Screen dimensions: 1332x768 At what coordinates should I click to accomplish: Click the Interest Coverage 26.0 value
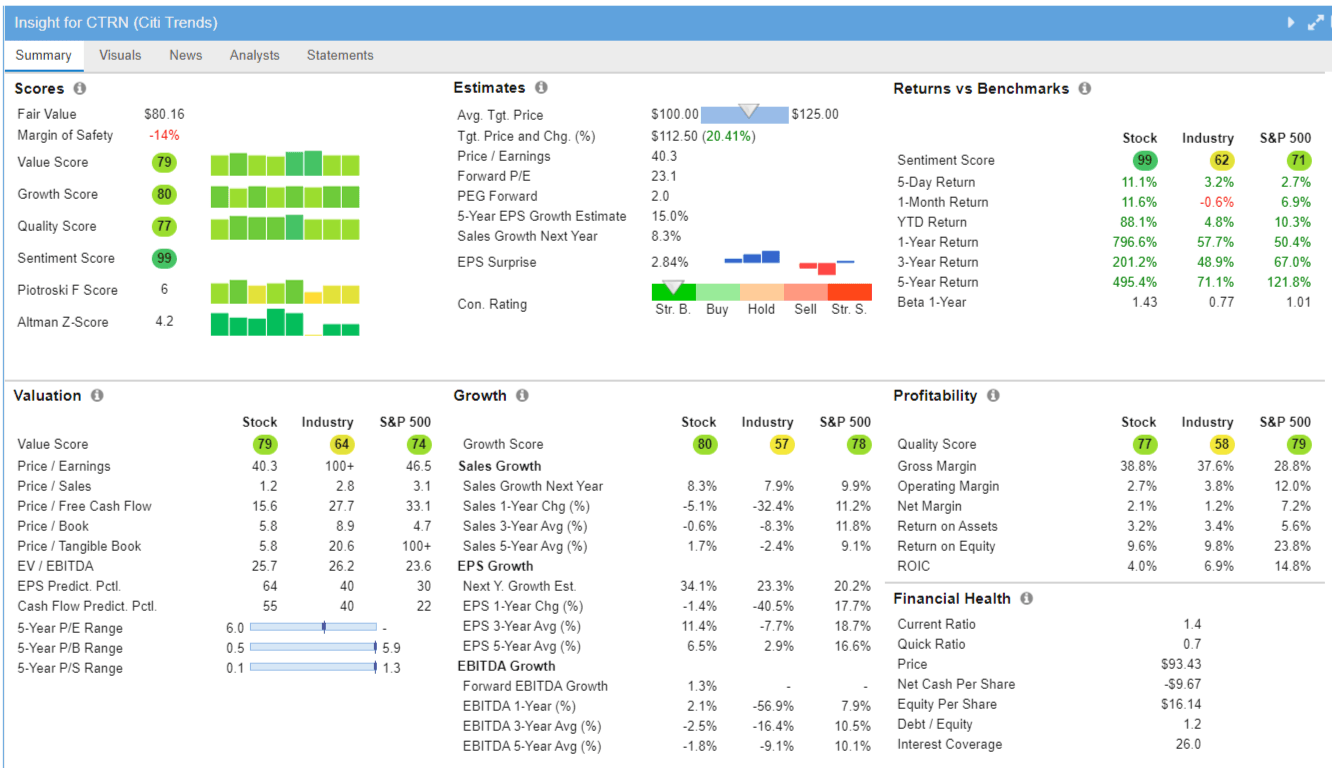(x=1189, y=744)
